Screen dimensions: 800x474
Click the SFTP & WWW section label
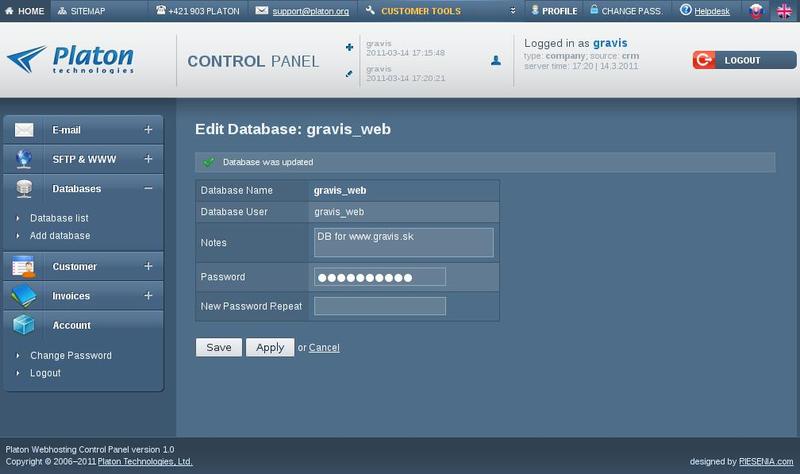[x=84, y=159]
